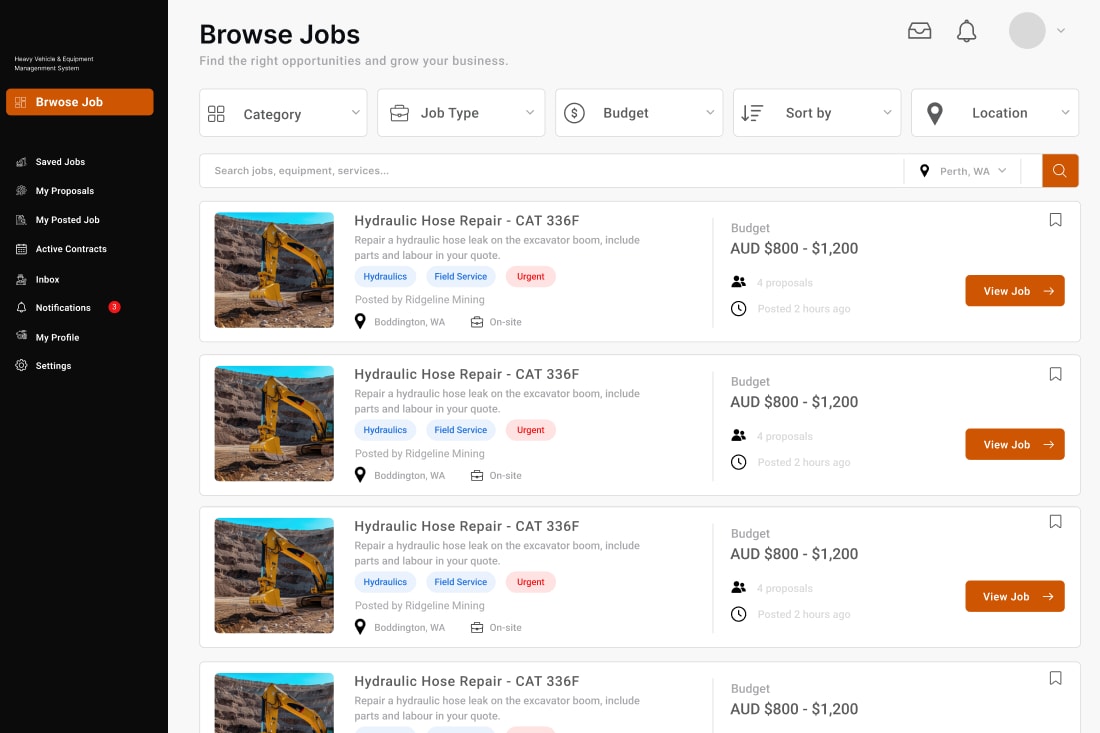Screen dimensions: 1100x733
Task: Click the fourth listing's Hydraulic Hose Repair title
Action: click(x=467, y=681)
